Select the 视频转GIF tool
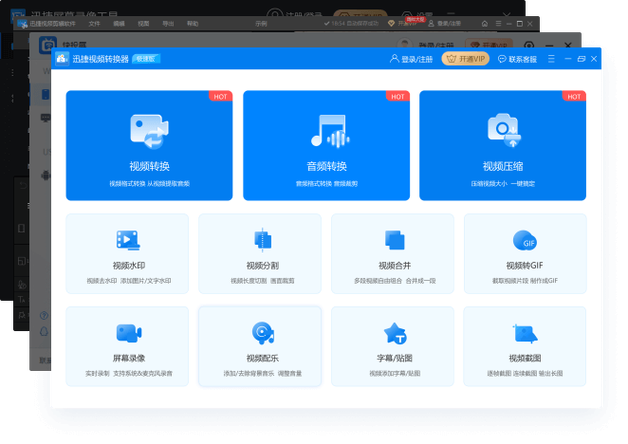628x444 pixels. (525, 253)
